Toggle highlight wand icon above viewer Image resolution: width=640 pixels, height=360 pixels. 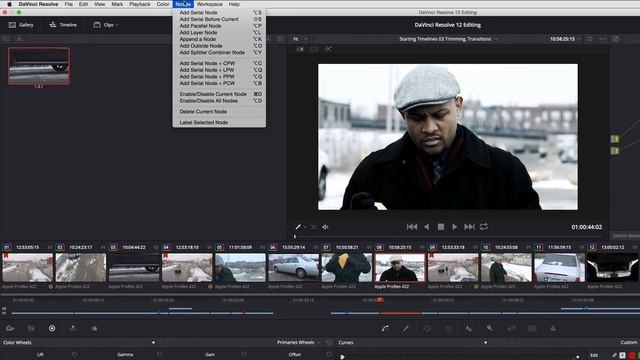tap(328, 49)
